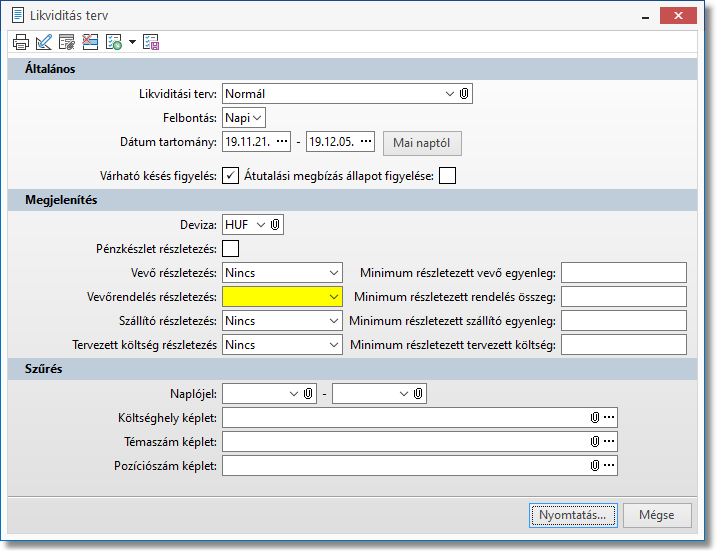
Task: Click the checklist icon with green circle
Action: 113,42
